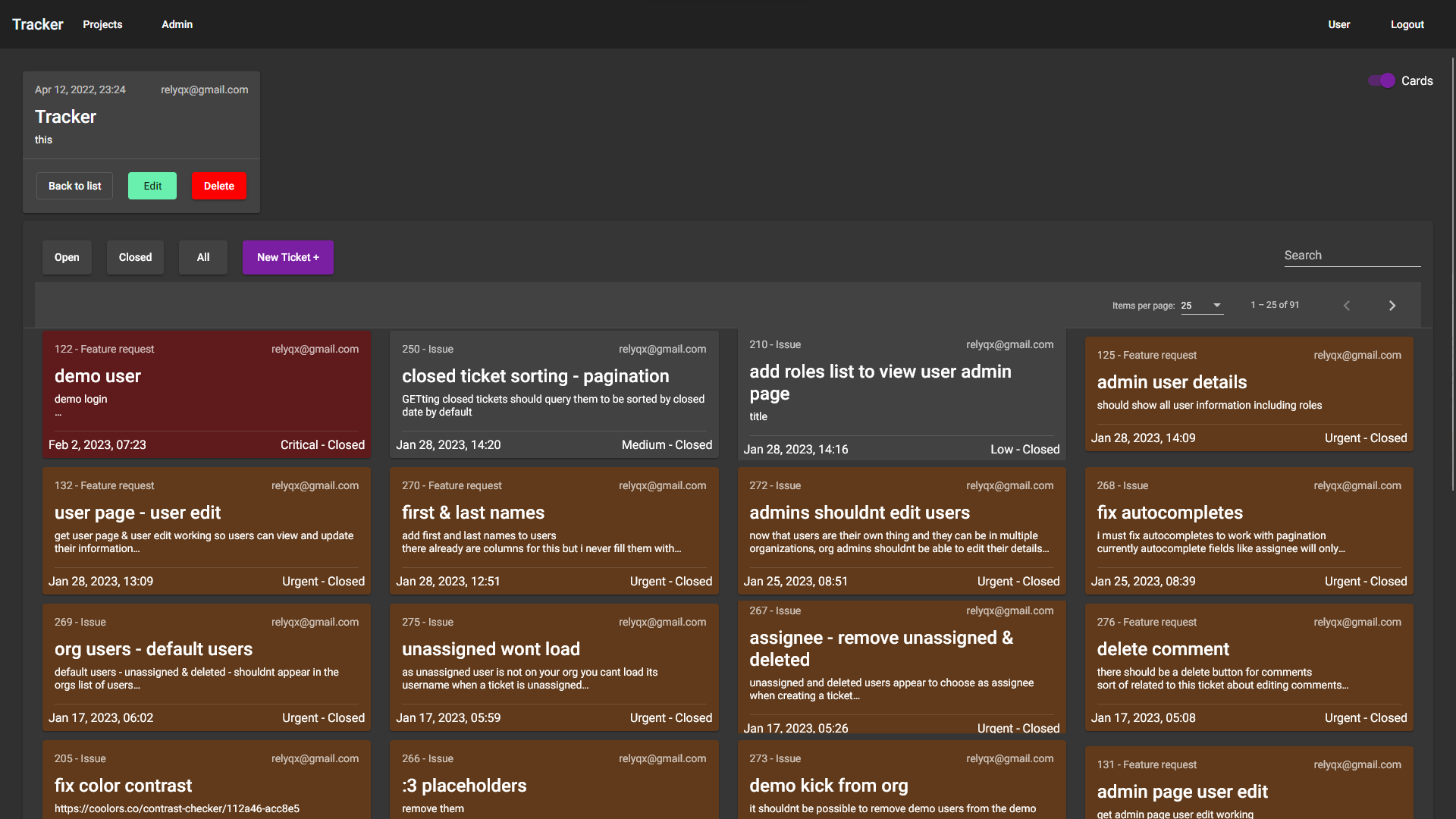
Task: Create a New Ticket
Action: pos(288,257)
